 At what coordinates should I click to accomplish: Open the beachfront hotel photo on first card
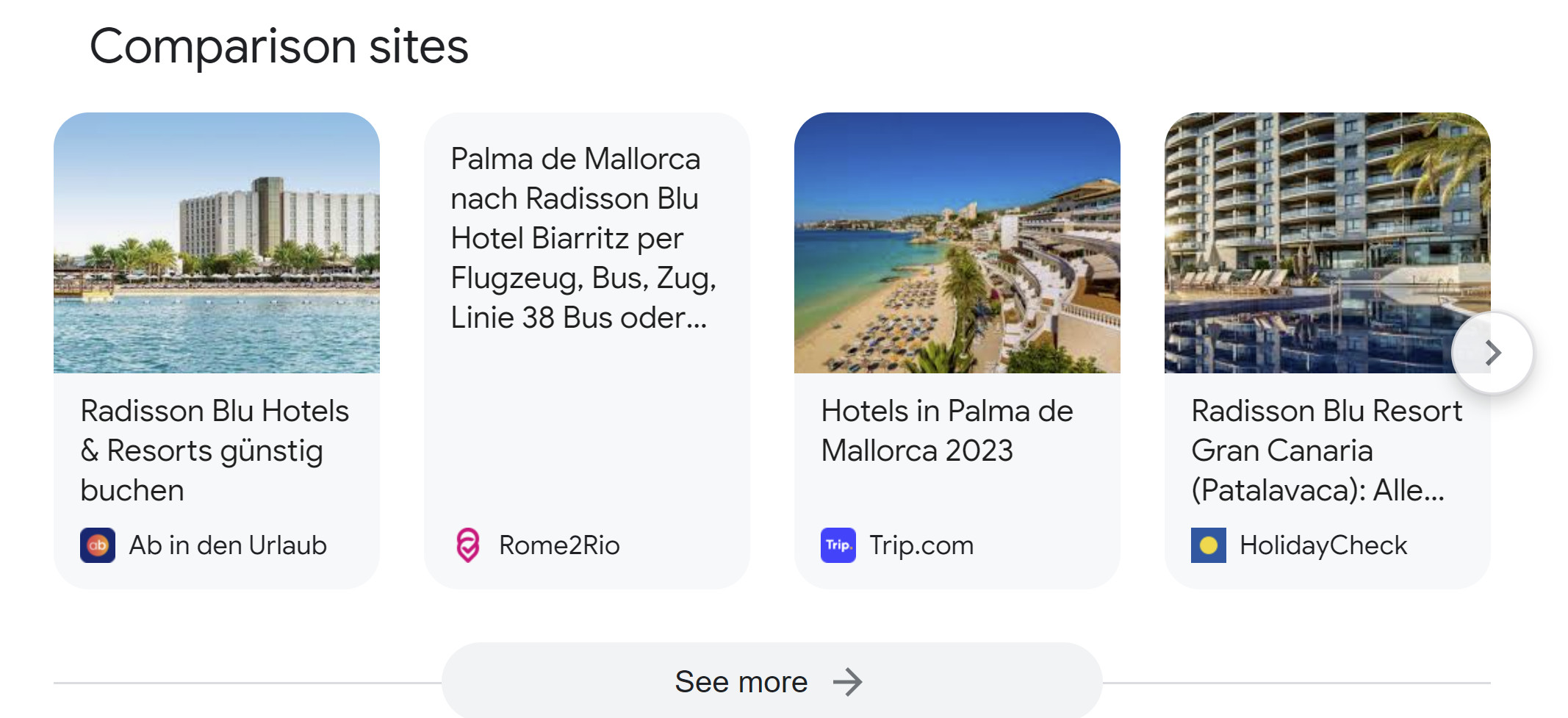coord(217,243)
